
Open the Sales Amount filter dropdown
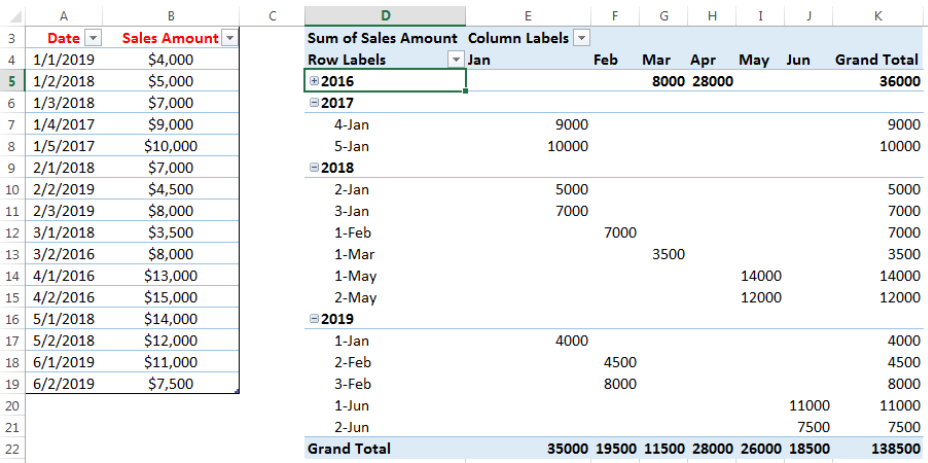tap(230, 38)
